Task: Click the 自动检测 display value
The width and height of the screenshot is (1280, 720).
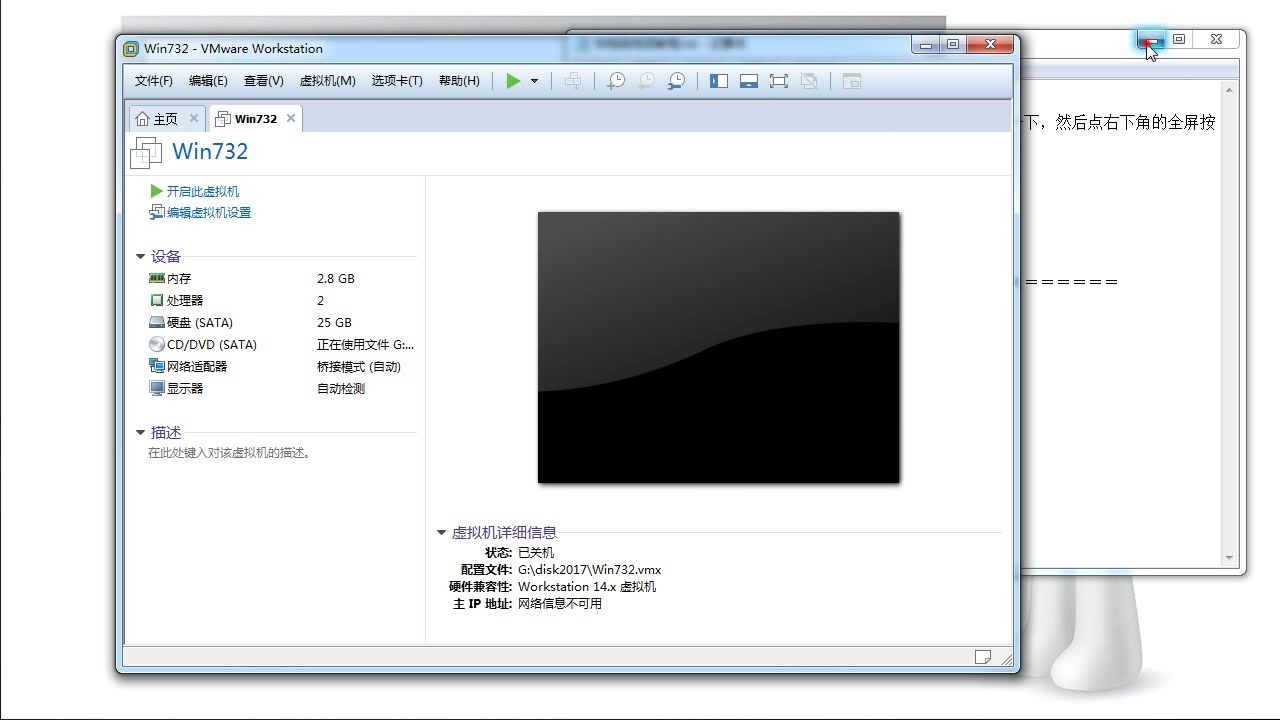Action: point(341,388)
